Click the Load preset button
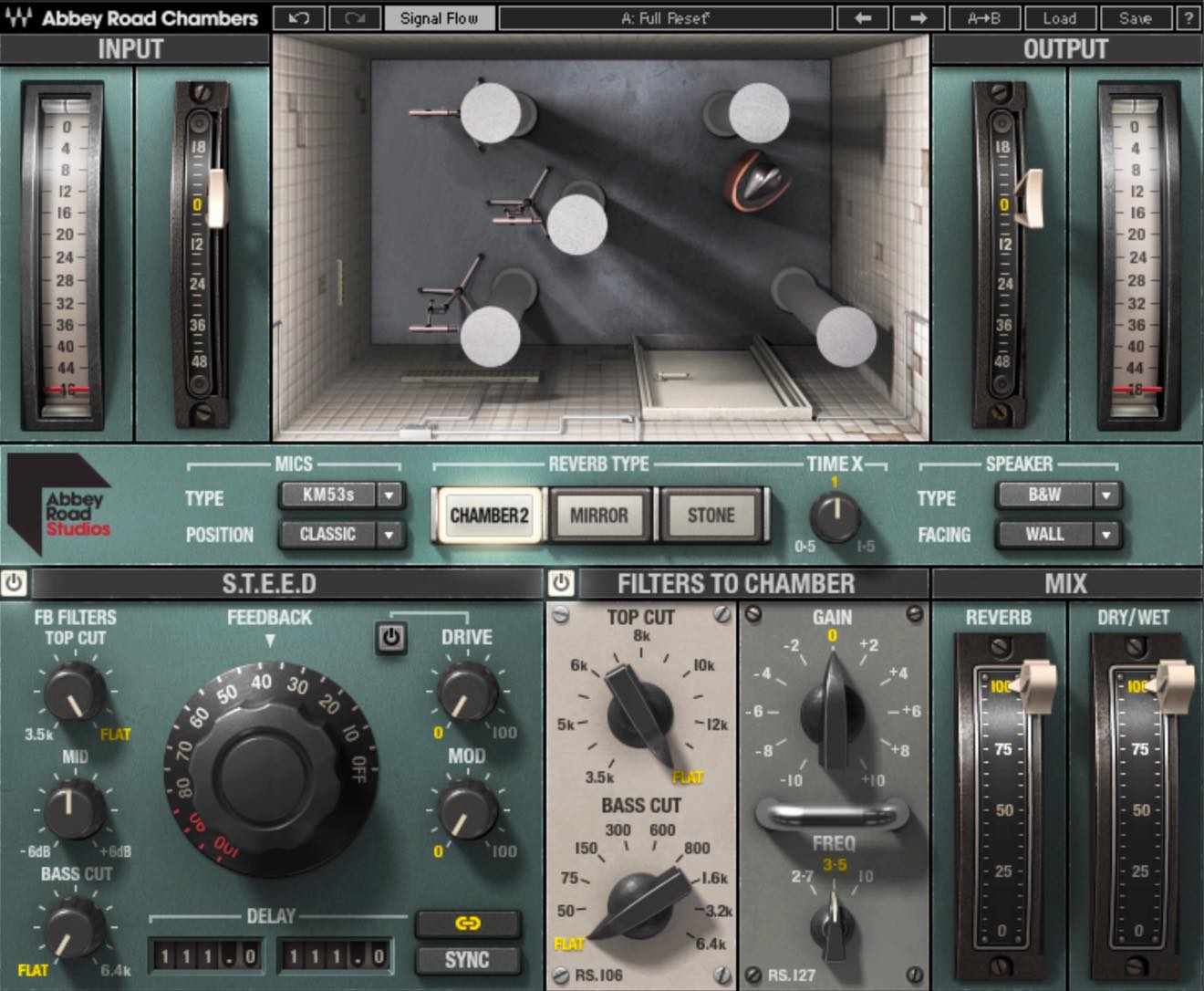 (x=1059, y=17)
